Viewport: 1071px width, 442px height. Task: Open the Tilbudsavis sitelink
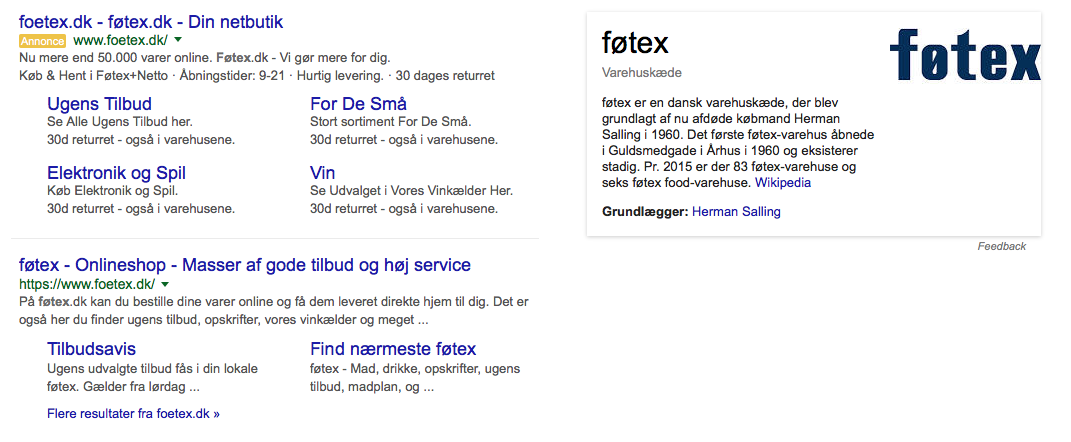(92, 349)
